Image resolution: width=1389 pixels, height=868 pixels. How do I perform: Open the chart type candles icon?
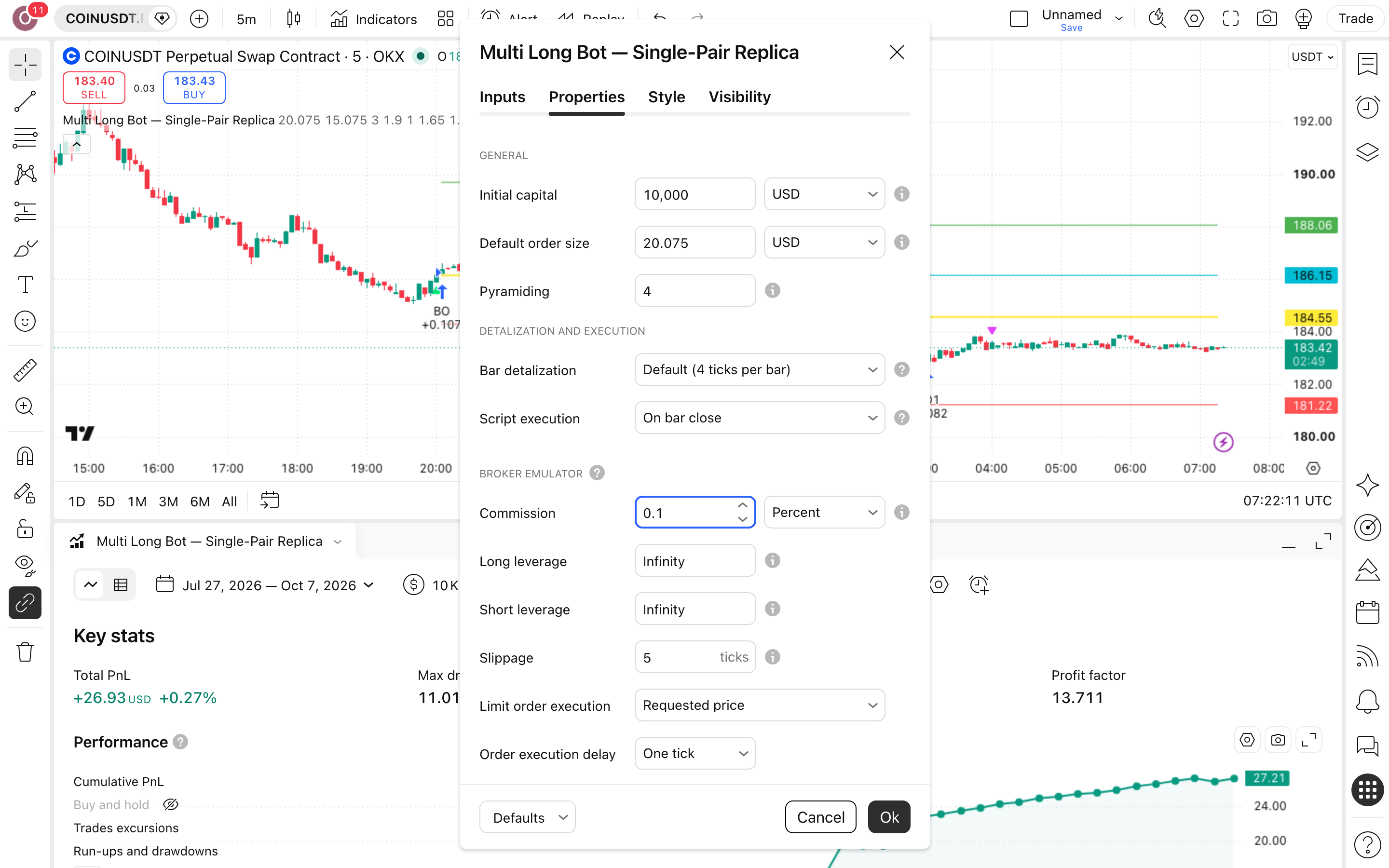click(x=293, y=19)
